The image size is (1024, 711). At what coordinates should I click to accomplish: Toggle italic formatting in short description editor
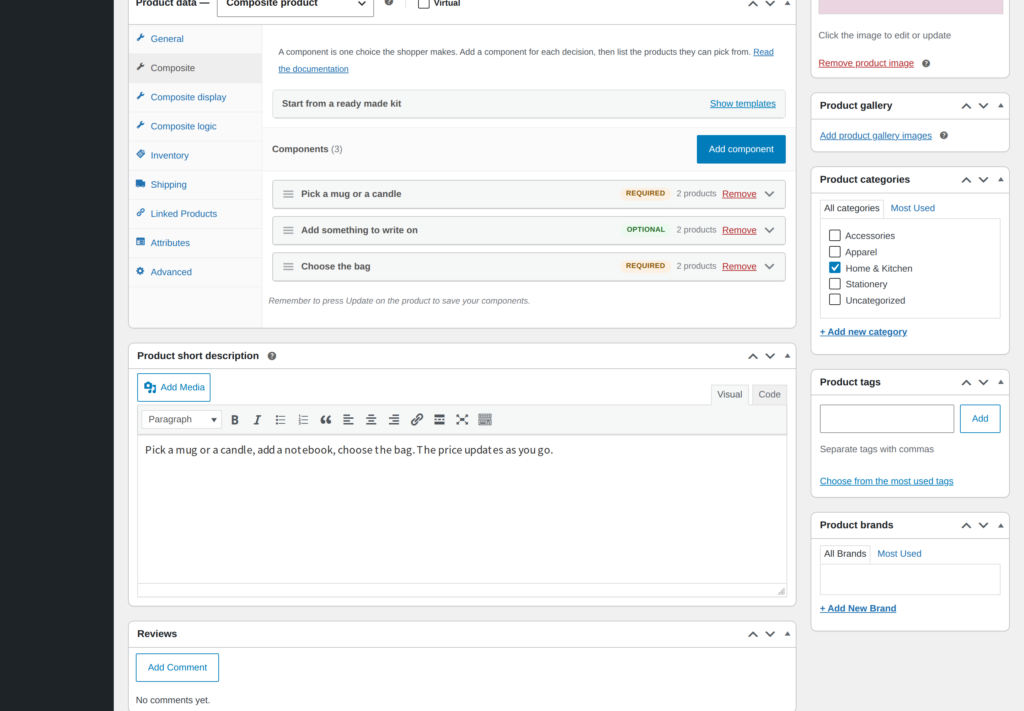[257, 420]
